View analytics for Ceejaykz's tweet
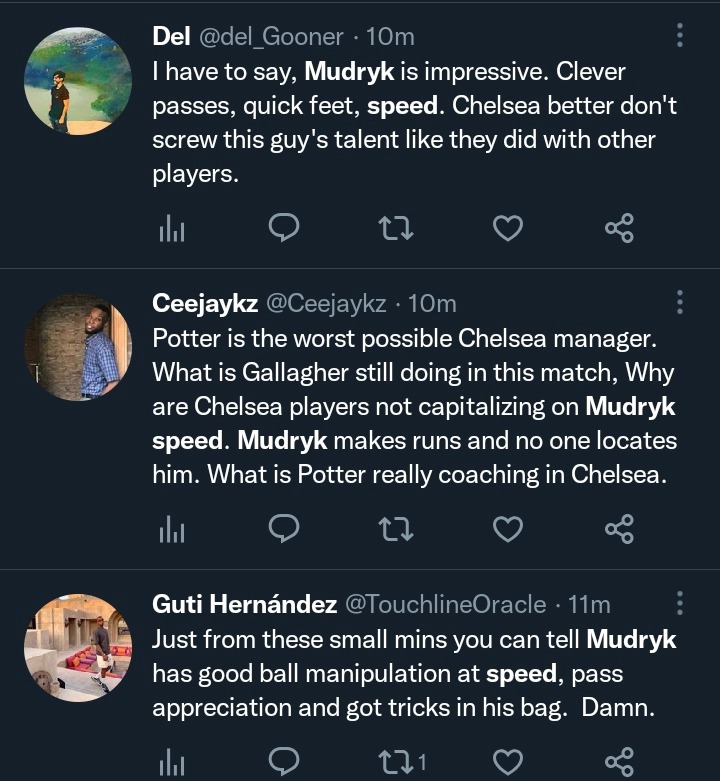 pyautogui.click(x=172, y=528)
